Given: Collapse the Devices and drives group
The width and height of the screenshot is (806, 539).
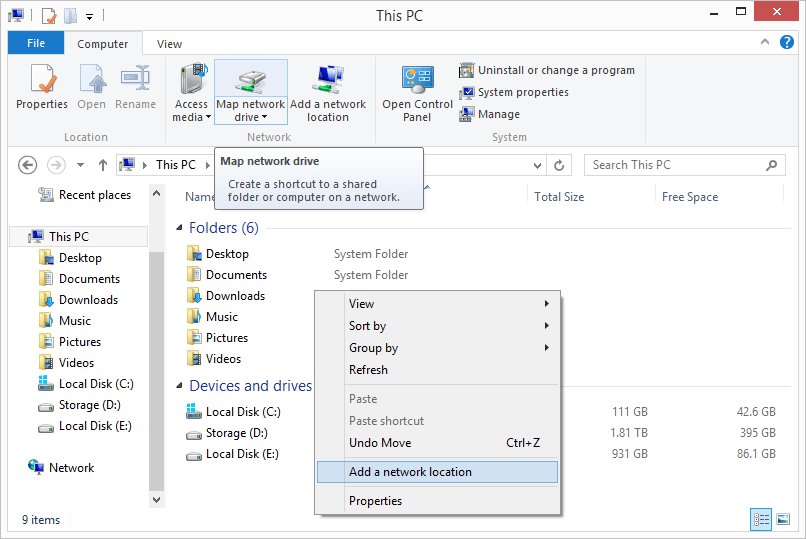Looking at the screenshot, I should tap(180, 386).
